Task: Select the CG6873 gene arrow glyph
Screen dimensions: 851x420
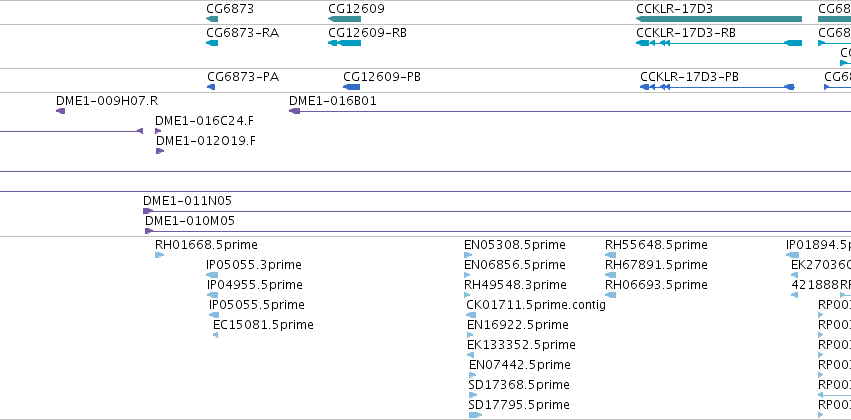Action: [212, 19]
